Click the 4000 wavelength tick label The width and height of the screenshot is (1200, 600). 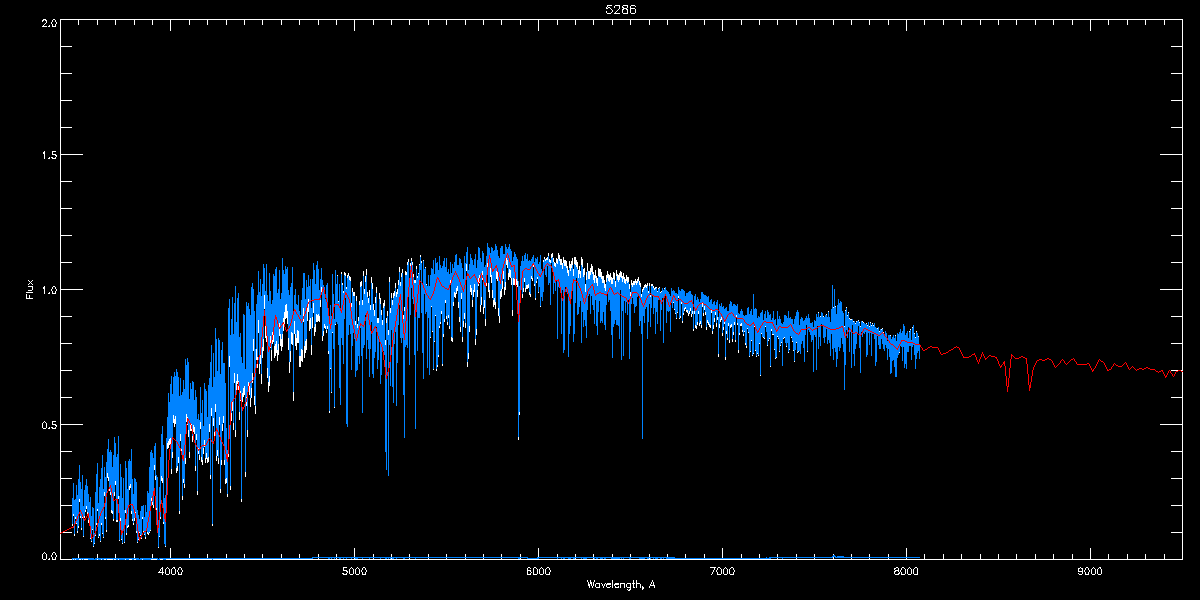pyautogui.click(x=171, y=572)
